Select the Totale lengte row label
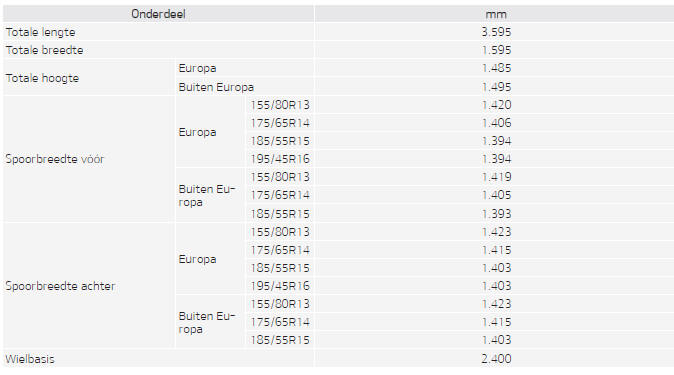The image size is (674, 375). click(40, 32)
